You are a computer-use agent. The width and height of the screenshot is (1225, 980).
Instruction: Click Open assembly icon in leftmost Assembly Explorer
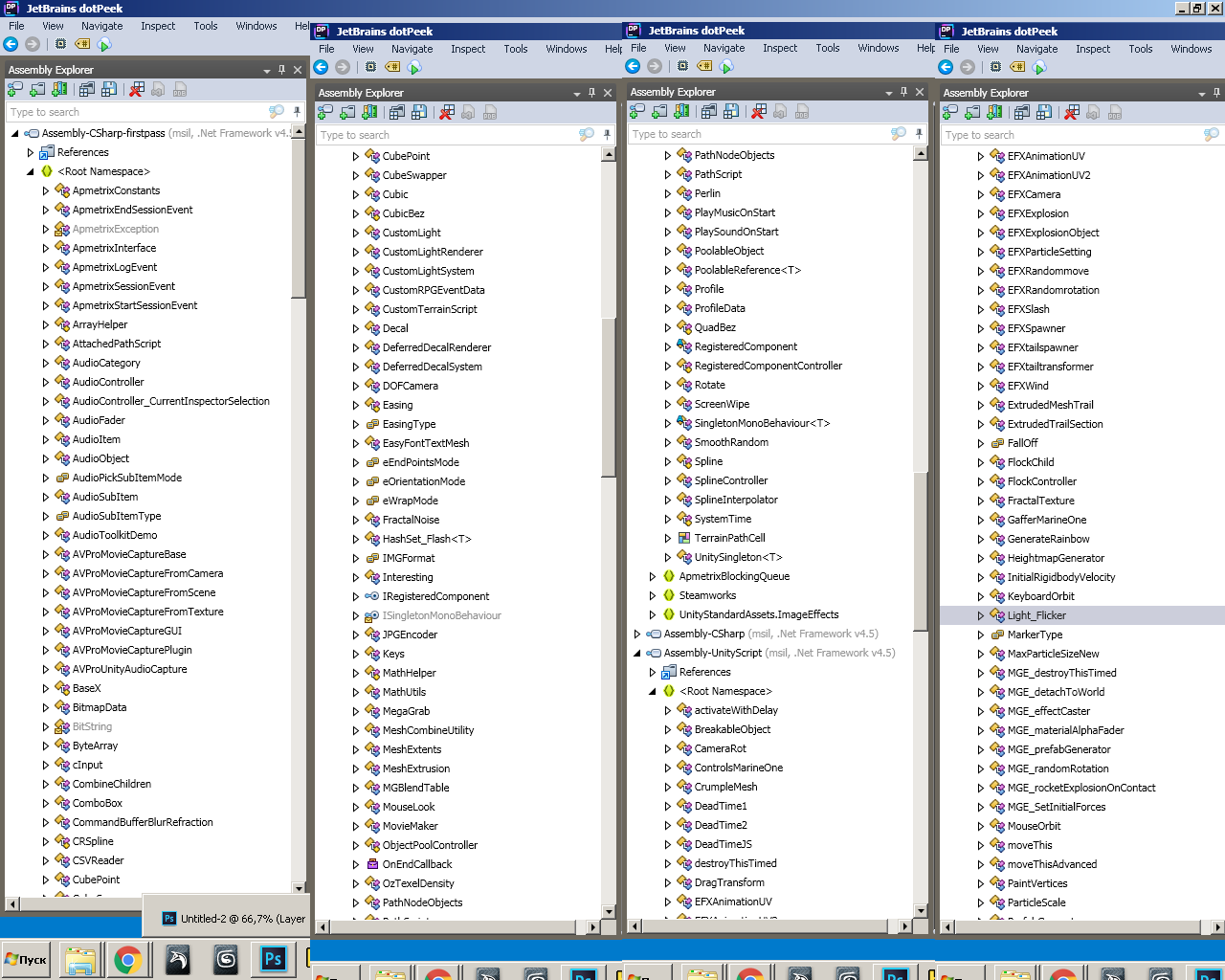(14, 89)
